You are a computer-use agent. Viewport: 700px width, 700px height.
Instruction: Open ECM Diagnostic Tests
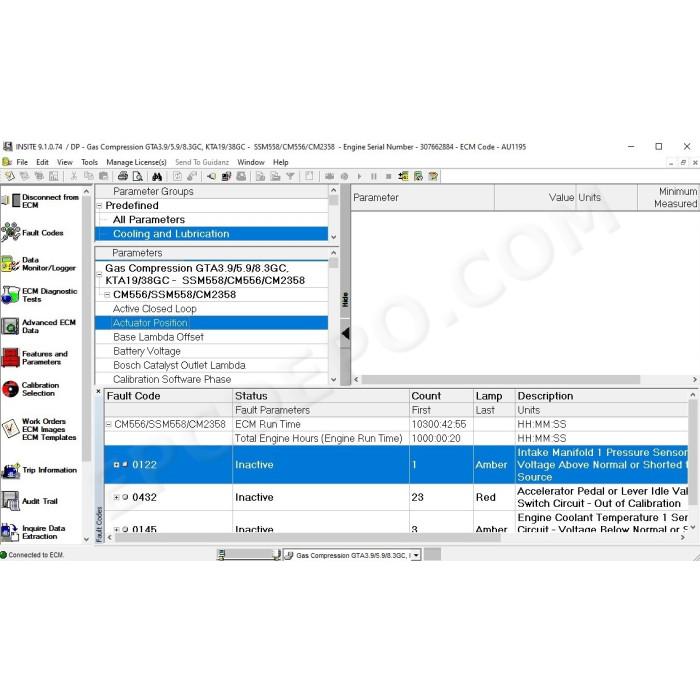point(40,295)
